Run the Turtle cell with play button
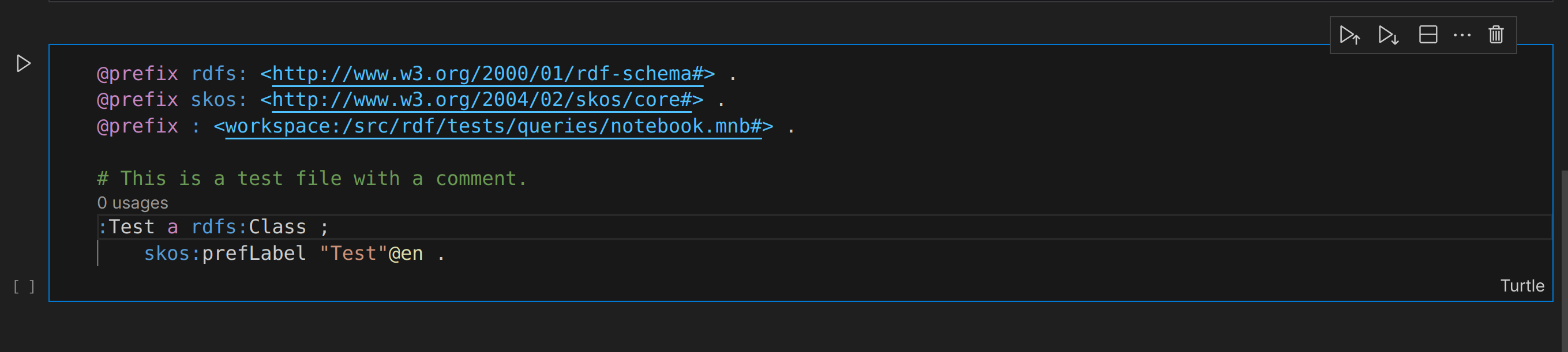 click(23, 63)
